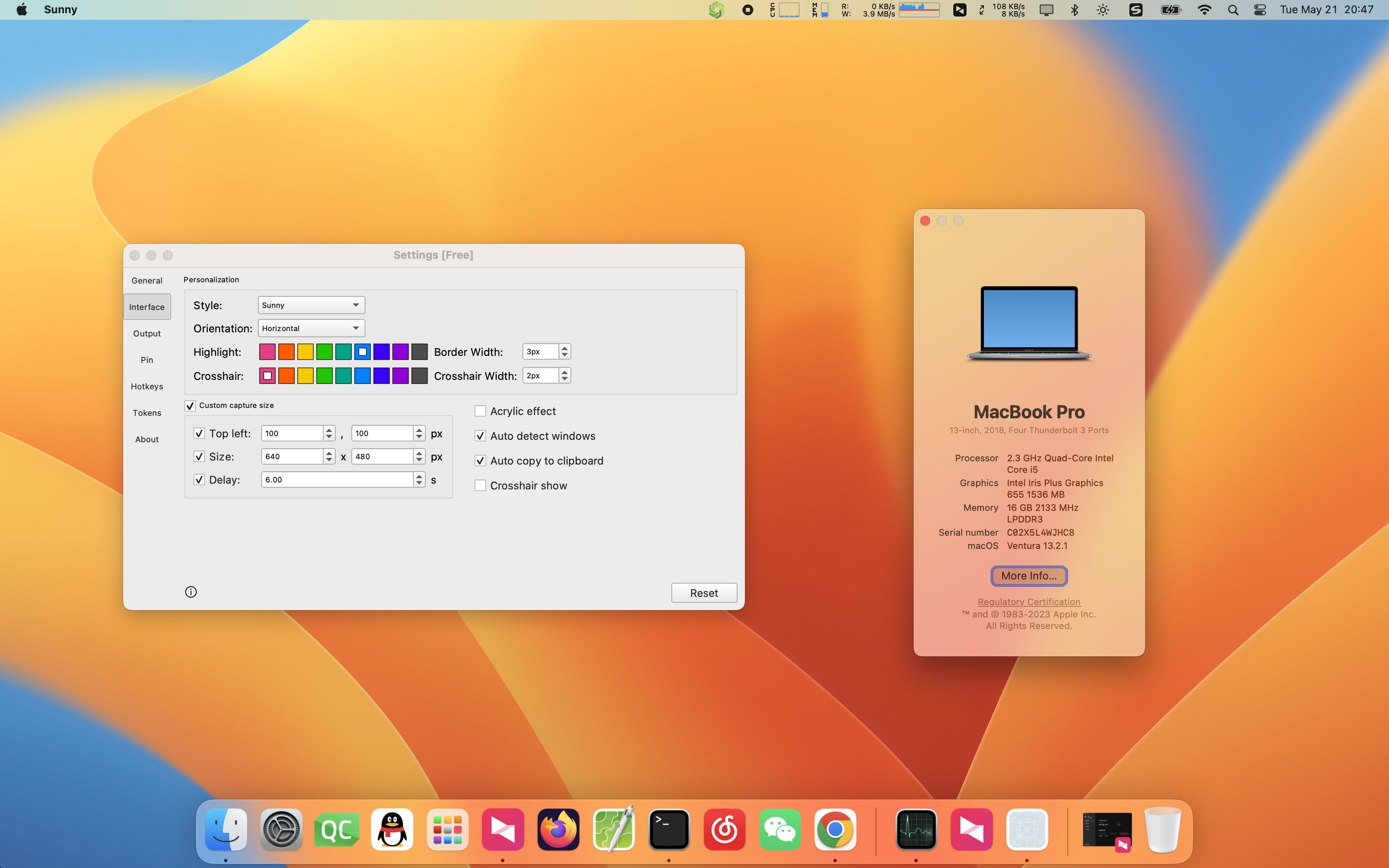The height and width of the screenshot is (868, 1389).
Task: Click the Reset button
Action: [704, 593]
